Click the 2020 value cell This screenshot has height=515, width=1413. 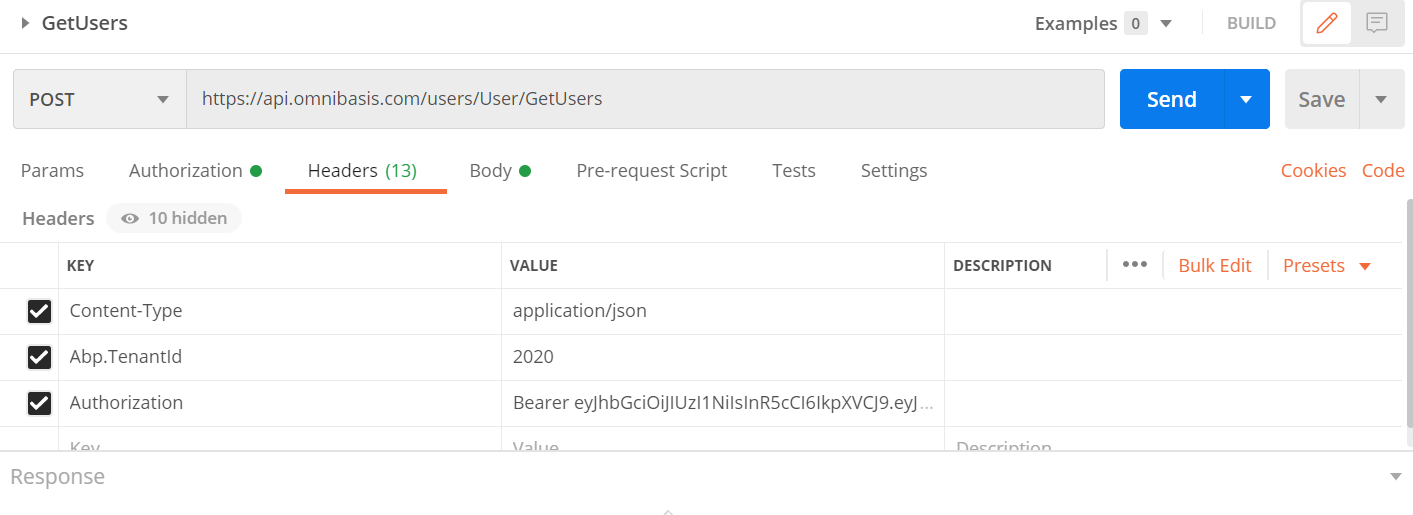[723, 357]
